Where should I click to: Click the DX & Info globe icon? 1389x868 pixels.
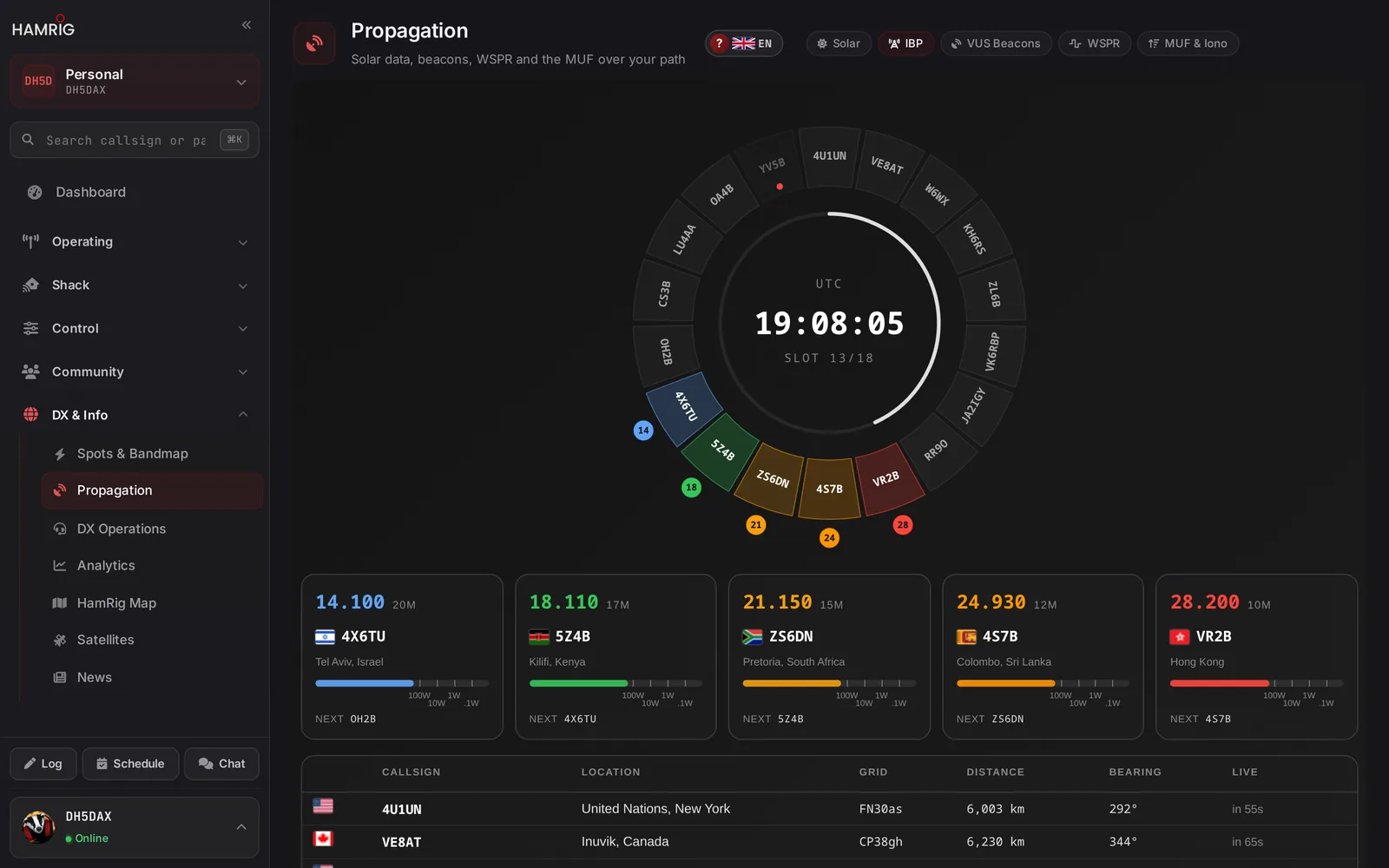(31, 415)
